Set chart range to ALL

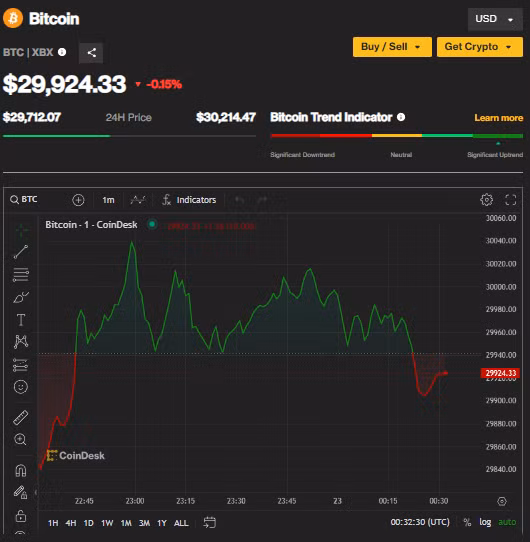point(181,523)
